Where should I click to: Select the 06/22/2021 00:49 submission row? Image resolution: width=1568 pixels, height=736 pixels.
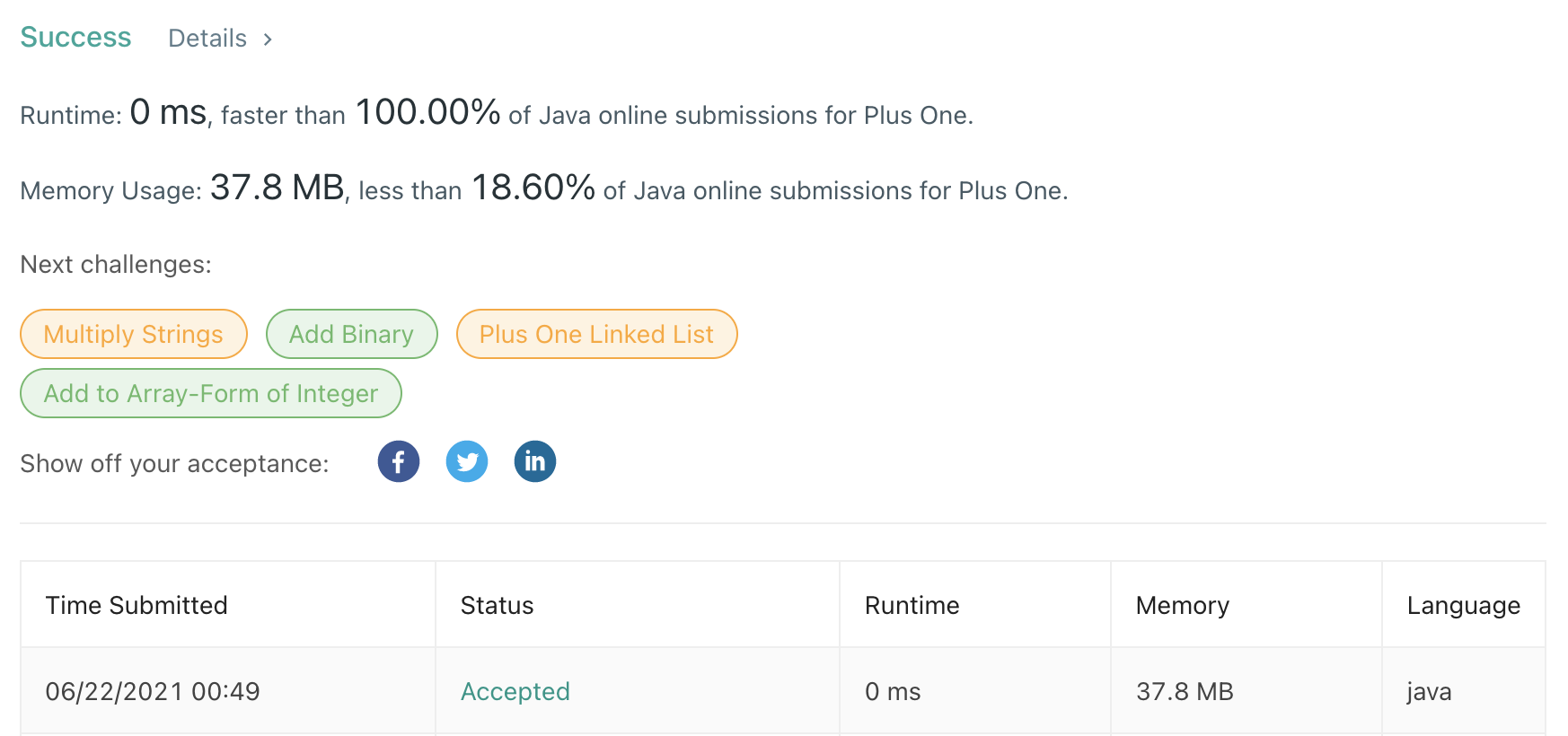(x=153, y=691)
